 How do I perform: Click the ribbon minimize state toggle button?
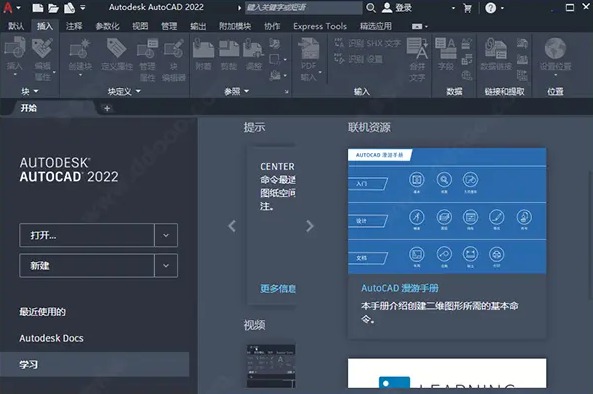point(417,26)
